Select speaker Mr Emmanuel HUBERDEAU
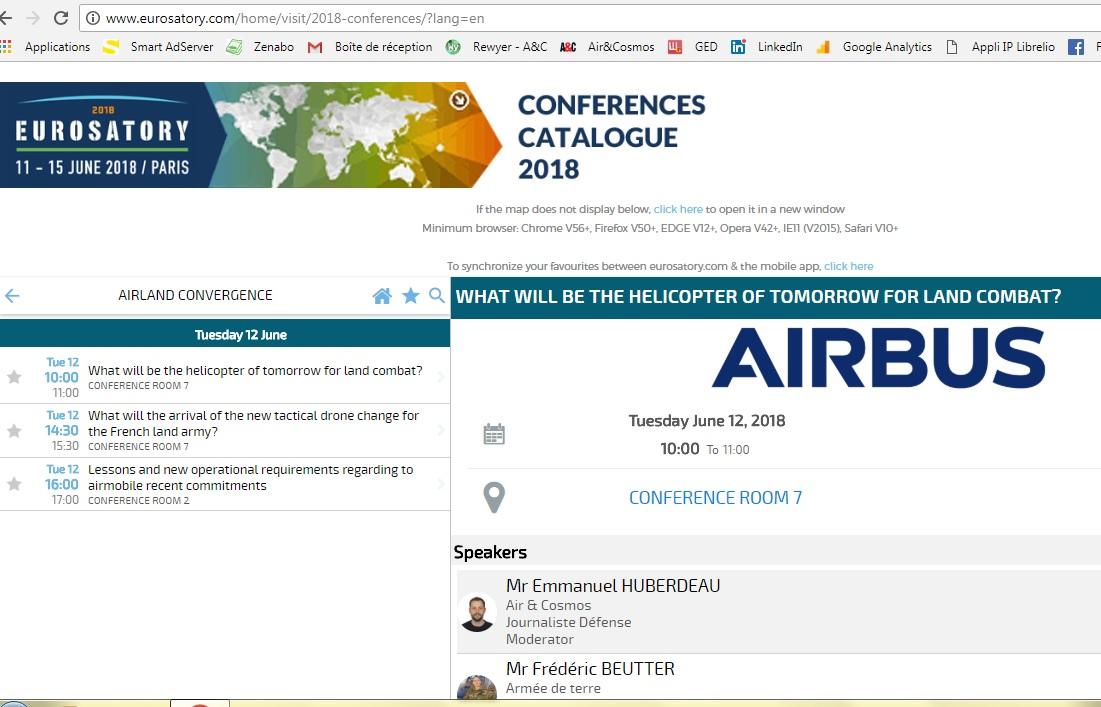 coord(612,586)
